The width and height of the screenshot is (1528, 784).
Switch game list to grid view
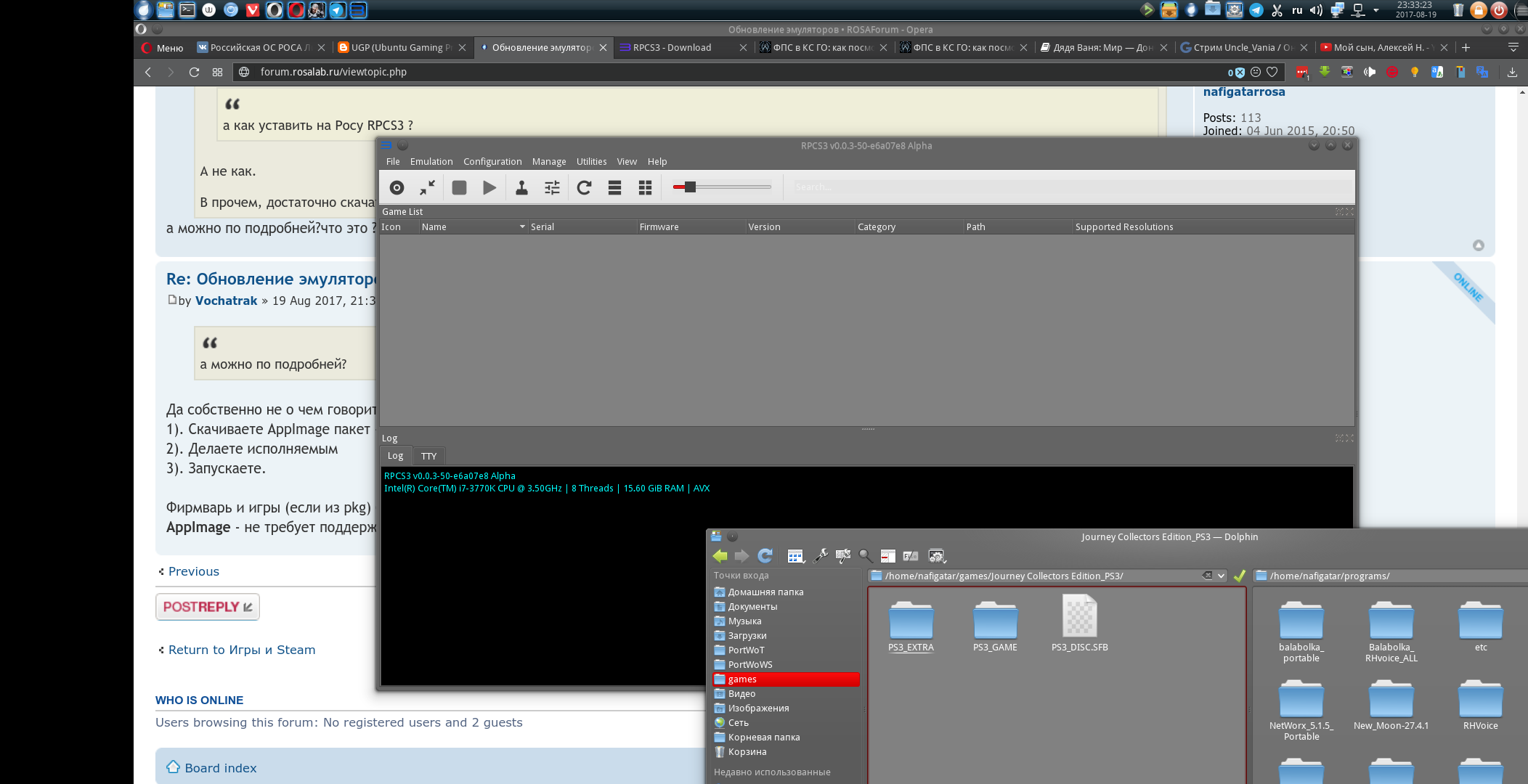click(645, 188)
